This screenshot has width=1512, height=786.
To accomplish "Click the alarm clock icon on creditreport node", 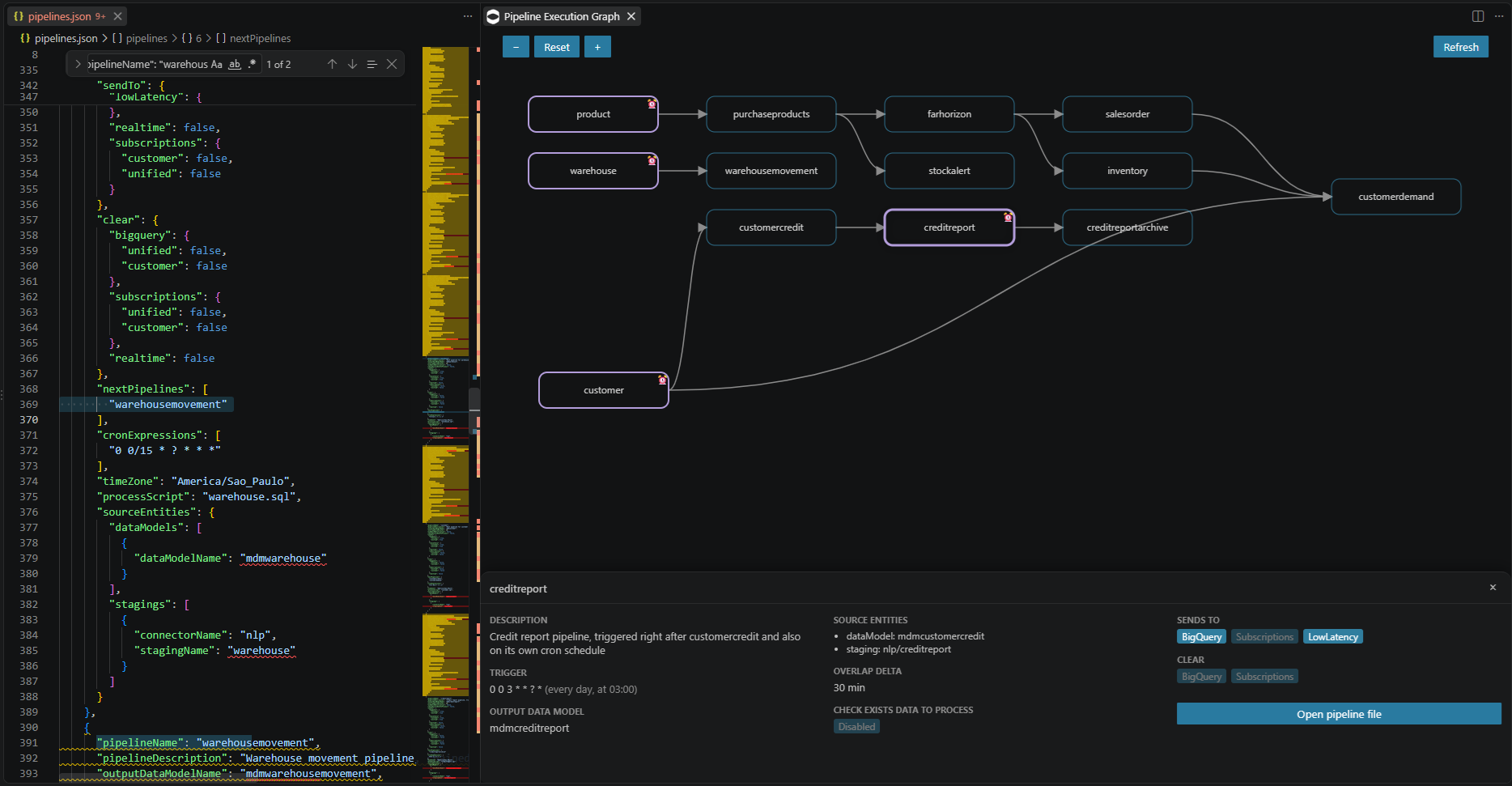I will 1008,217.
